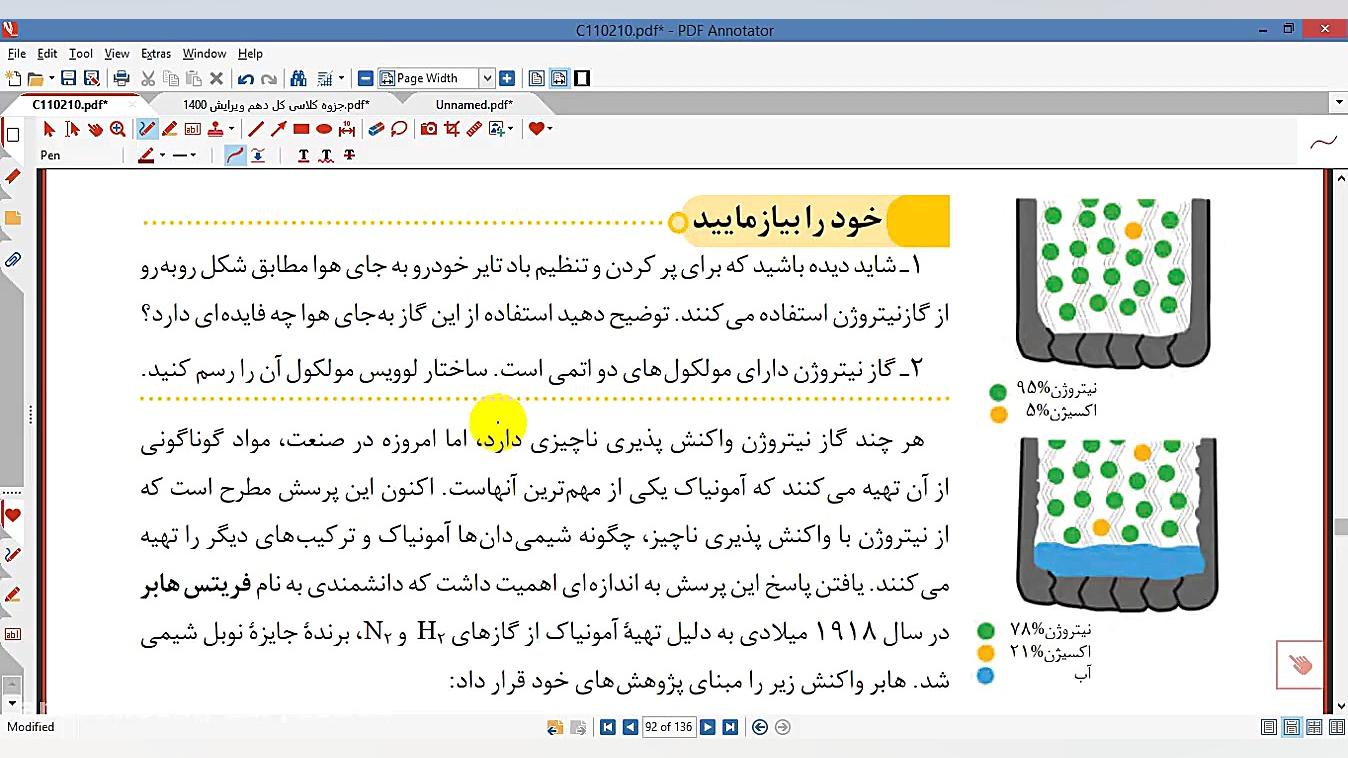This screenshot has height=758, width=1348.
Task: Select the Stamp tool
Action: pyautogui.click(x=215, y=129)
